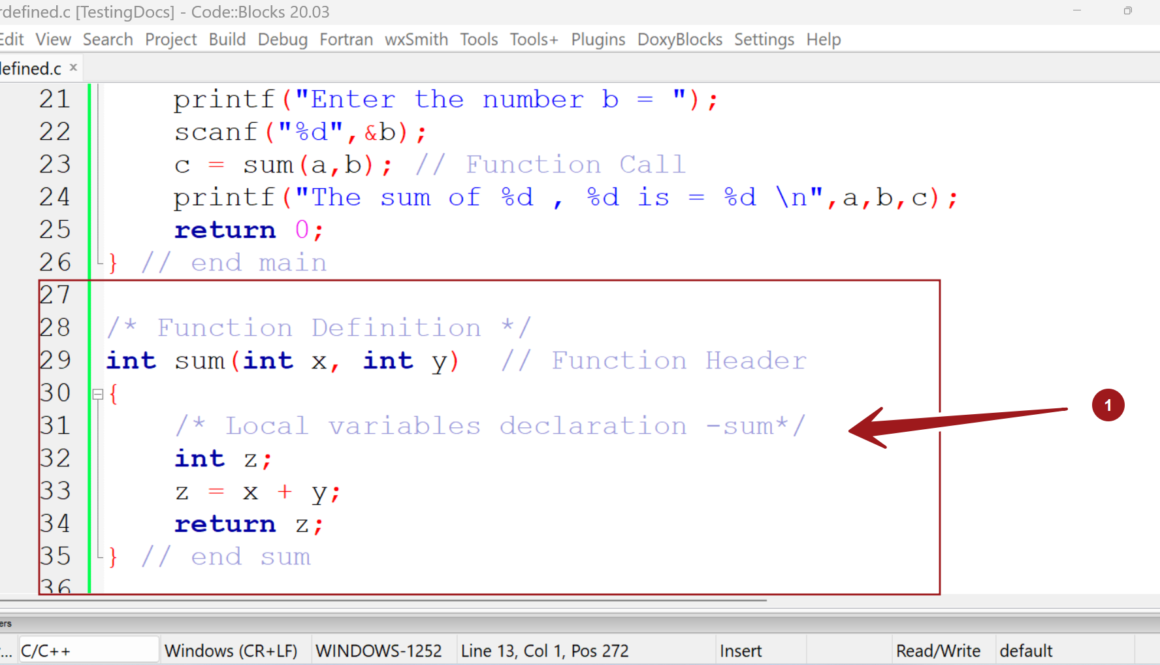Open the Plugins menu
This screenshot has height=665, width=1160.
tap(598, 39)
